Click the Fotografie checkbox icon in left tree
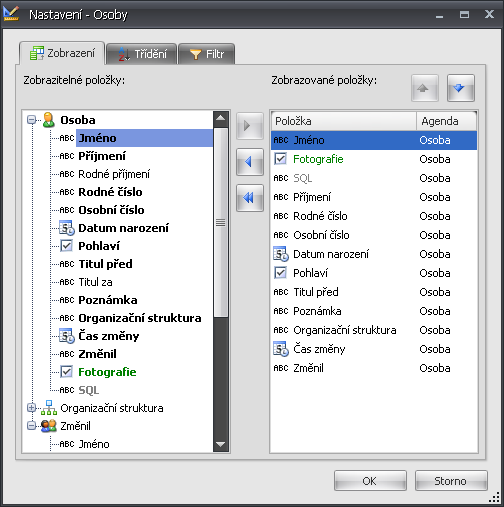This screenshot has height=507, width=504. [66, 372]
